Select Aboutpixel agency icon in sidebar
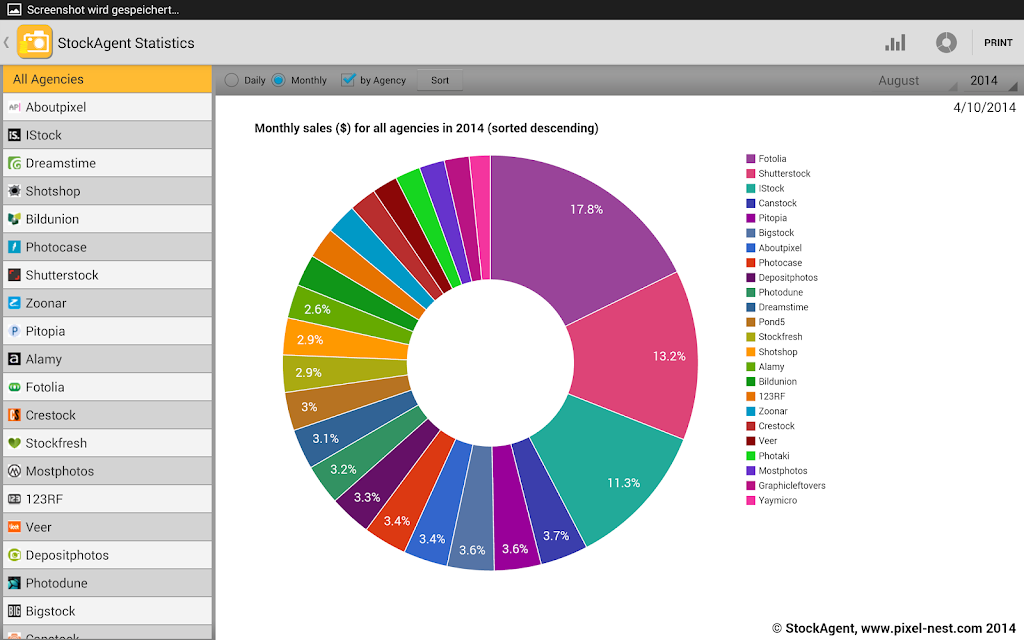The width and height of the screenshot is (1024, 640). tap(14, 107)
